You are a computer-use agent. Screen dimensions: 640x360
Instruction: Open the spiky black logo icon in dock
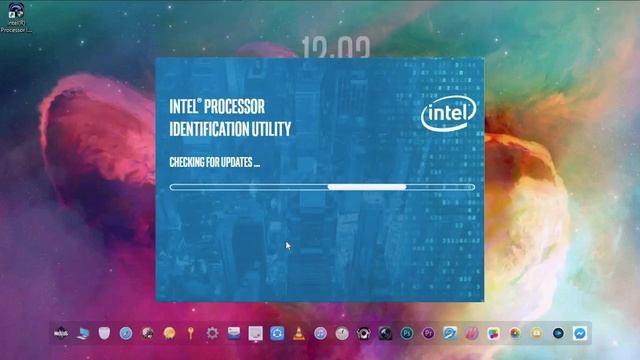coord(61,333)
